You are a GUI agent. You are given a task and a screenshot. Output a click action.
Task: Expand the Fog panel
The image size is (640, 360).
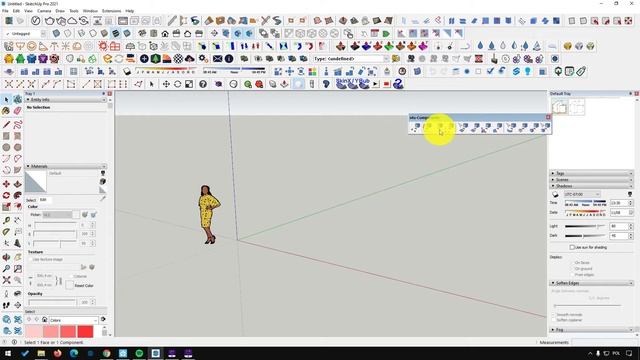[x=591, y=329]
